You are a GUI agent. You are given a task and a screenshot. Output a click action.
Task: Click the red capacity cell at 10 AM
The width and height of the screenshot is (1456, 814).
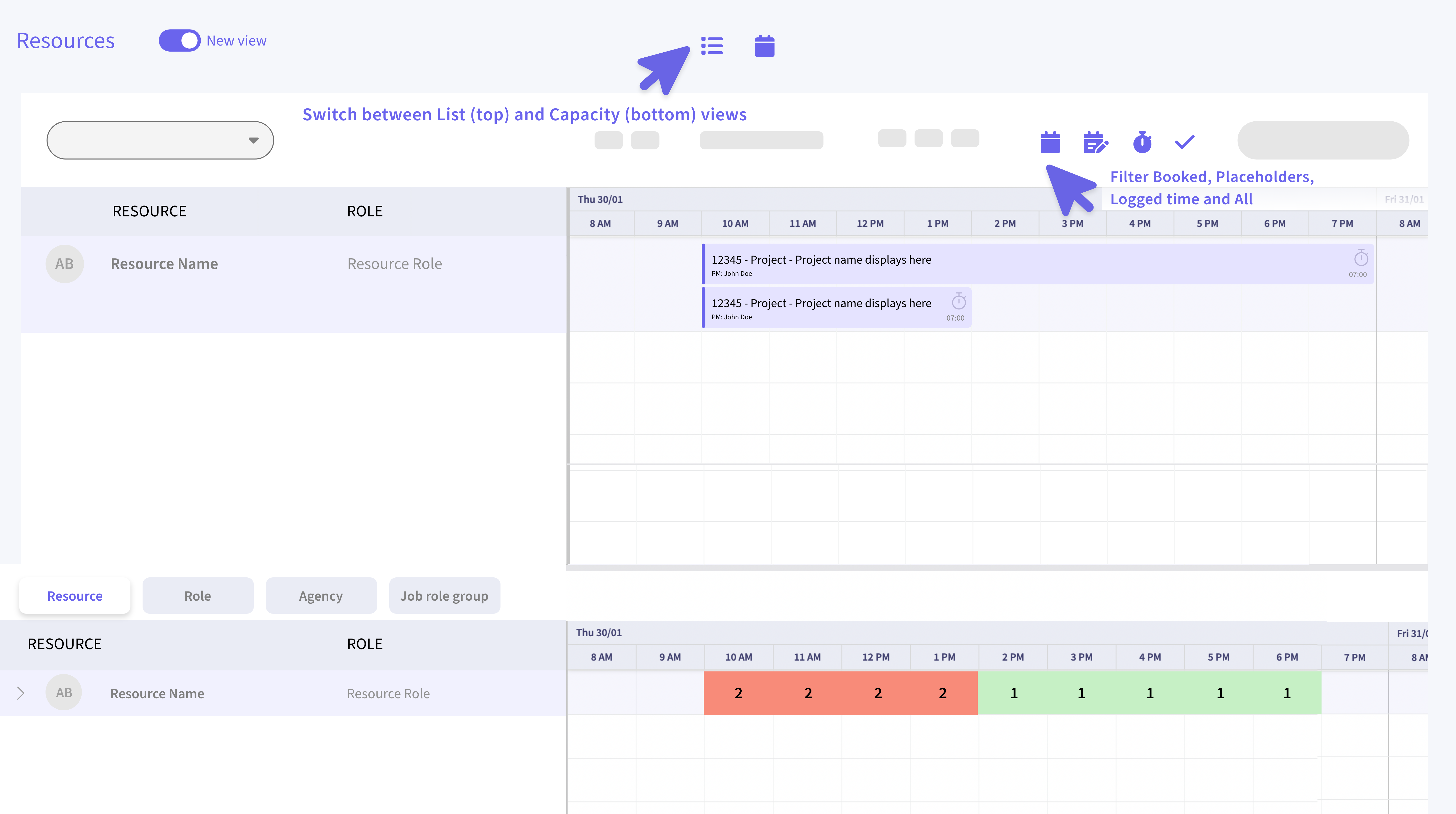738,693
